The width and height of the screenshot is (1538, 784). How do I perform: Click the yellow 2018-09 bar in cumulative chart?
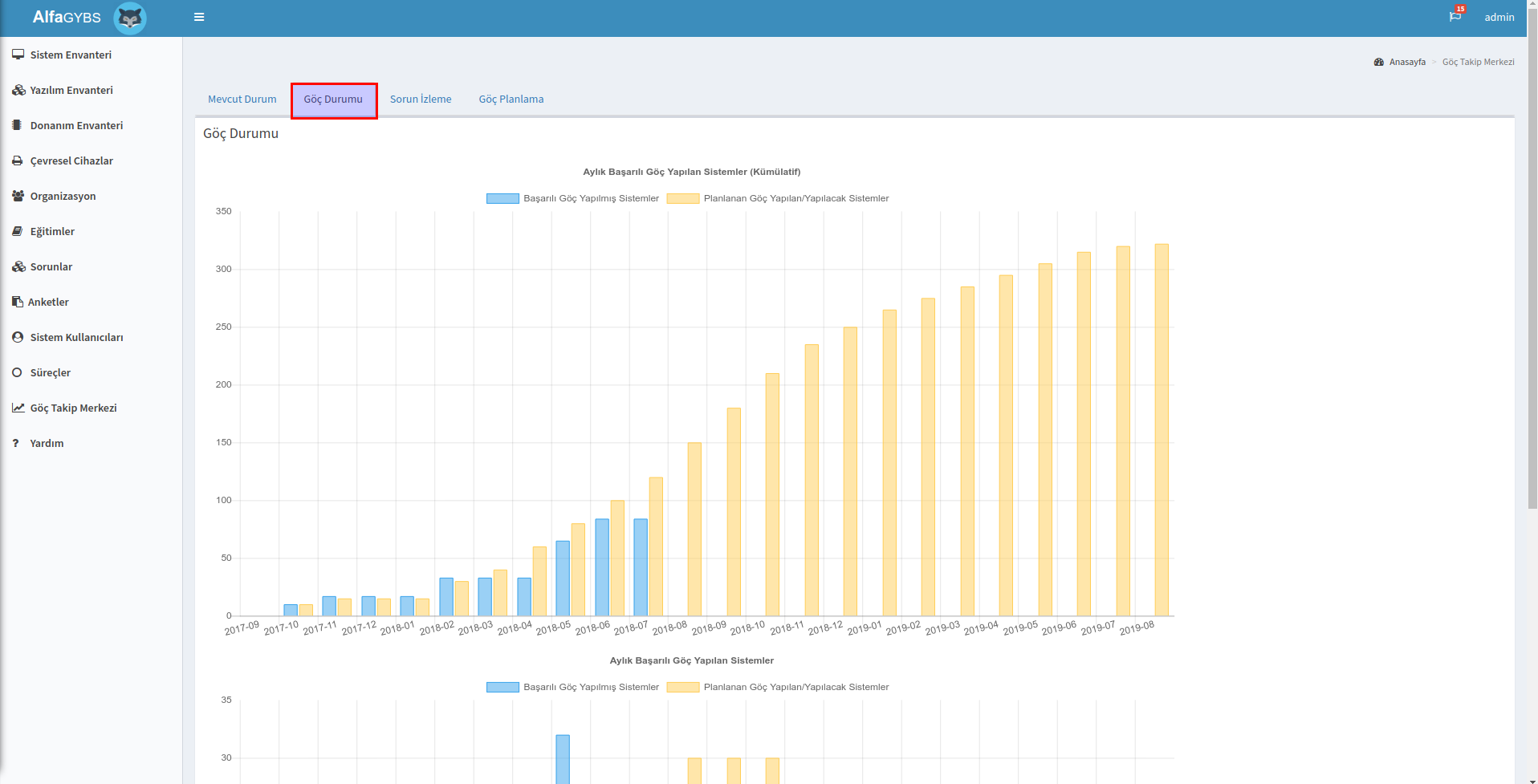[x=734, y=512]
